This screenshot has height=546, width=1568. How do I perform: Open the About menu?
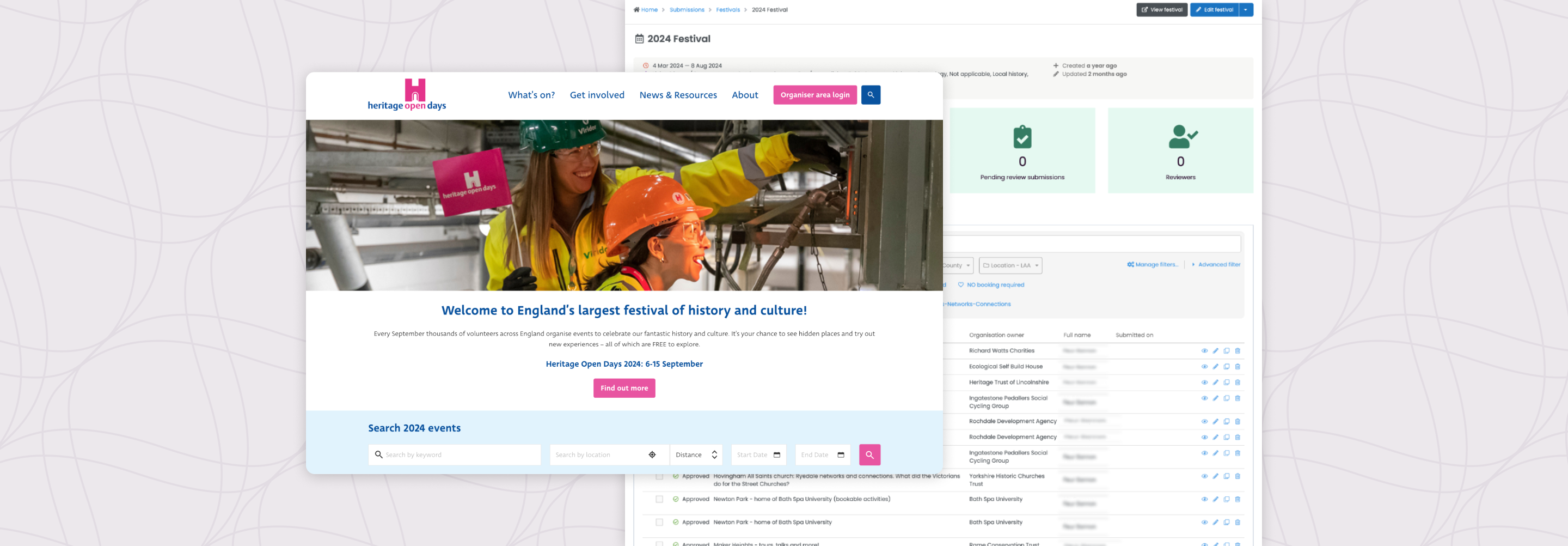pyautogui.click(x=744, y=95)
